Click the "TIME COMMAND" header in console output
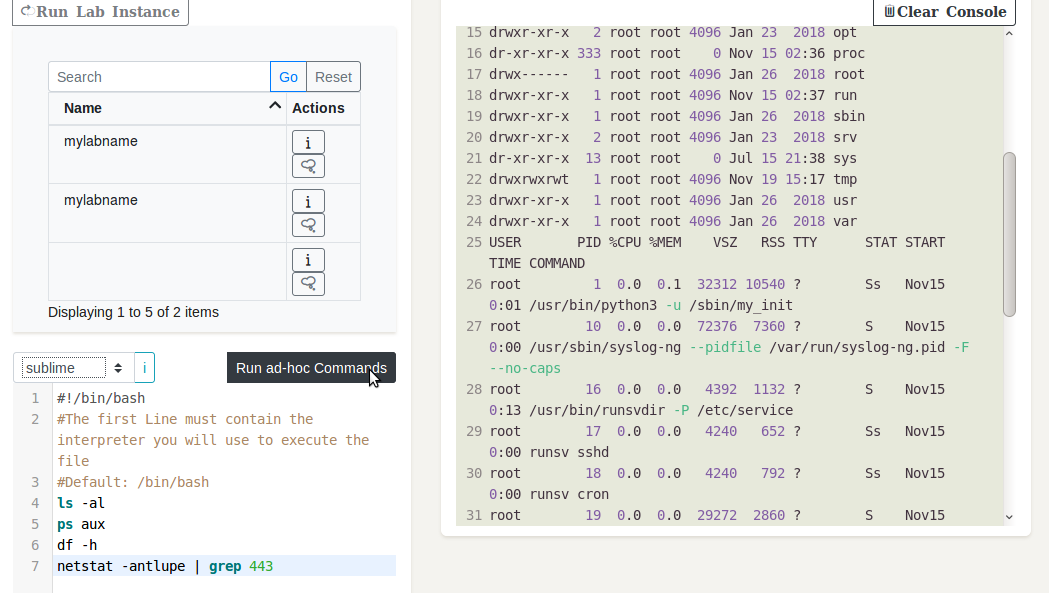 point(537,263)
